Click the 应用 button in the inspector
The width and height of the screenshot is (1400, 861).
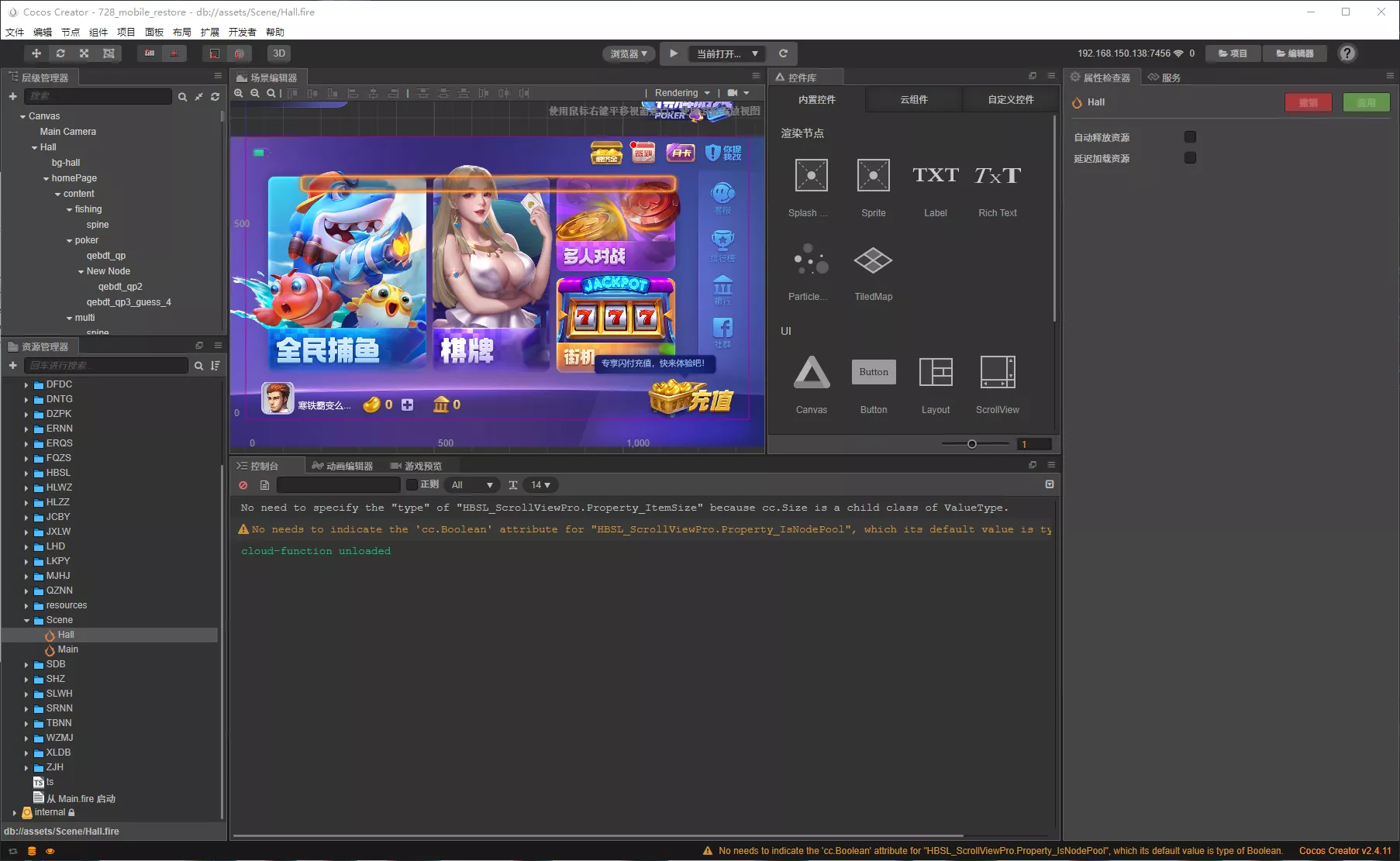1366,102
